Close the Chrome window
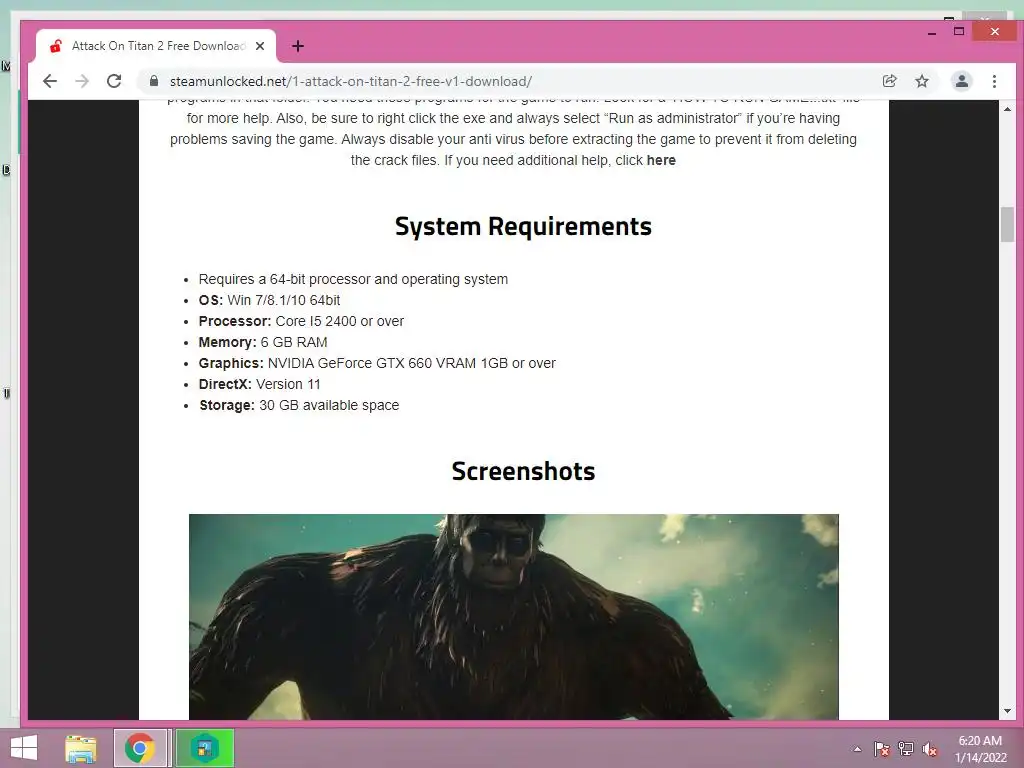 tap(994, 31)
